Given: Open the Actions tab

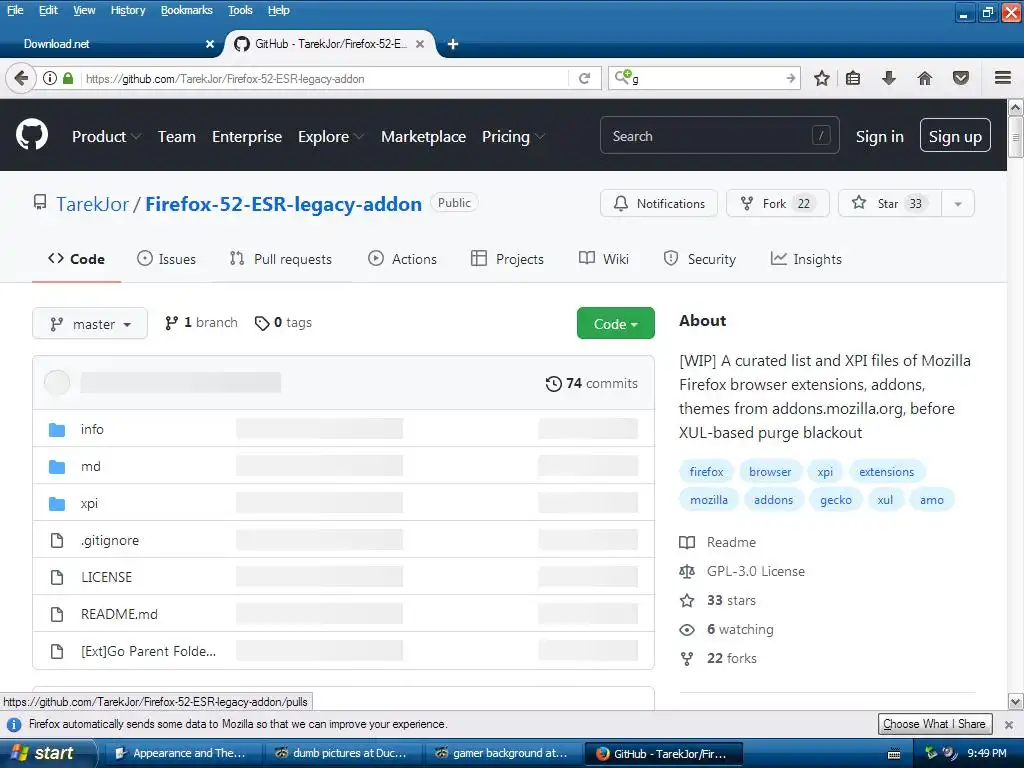Looking at the screenshot, I should 402,259.
